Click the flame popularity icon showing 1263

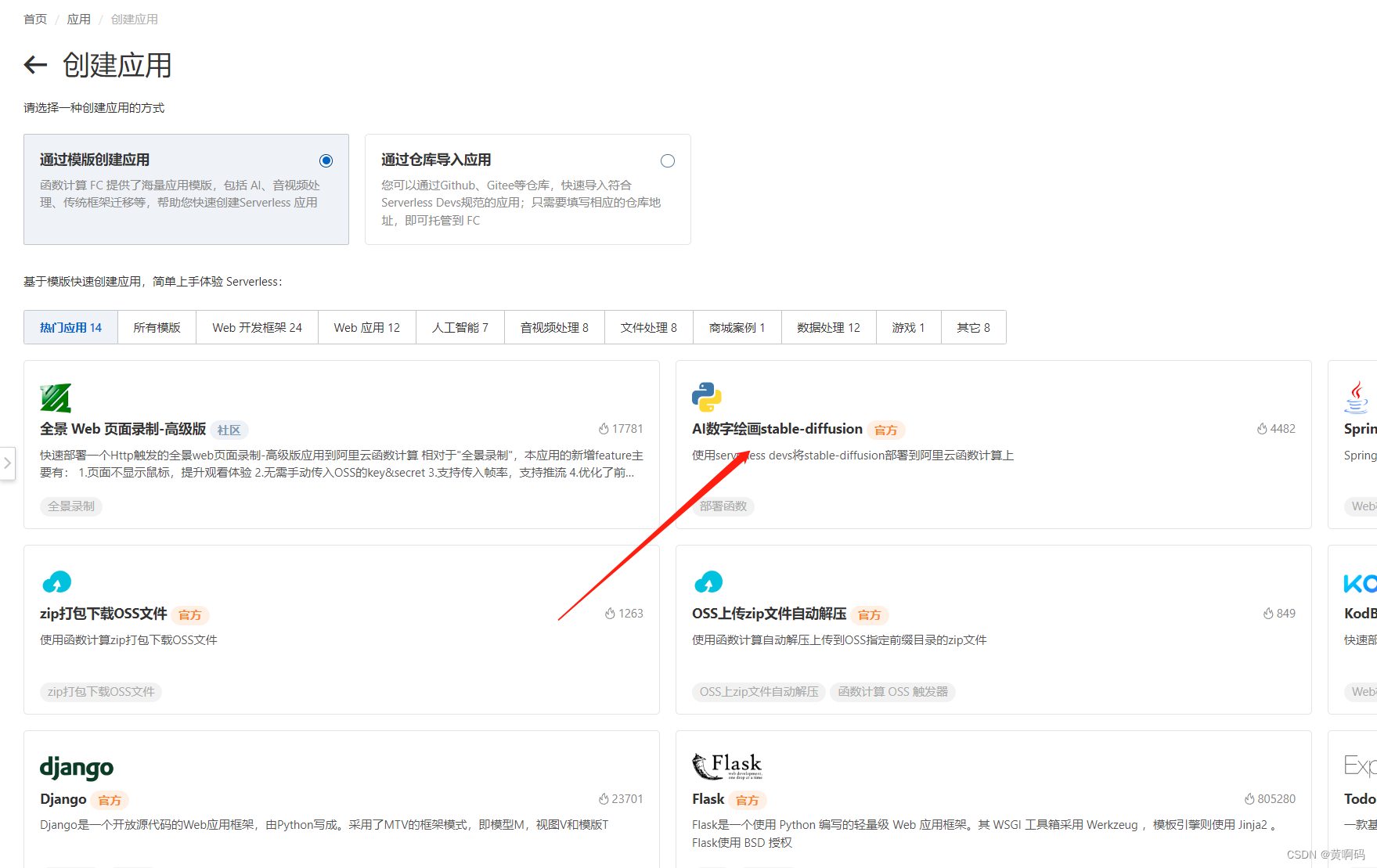coord(610,614)
